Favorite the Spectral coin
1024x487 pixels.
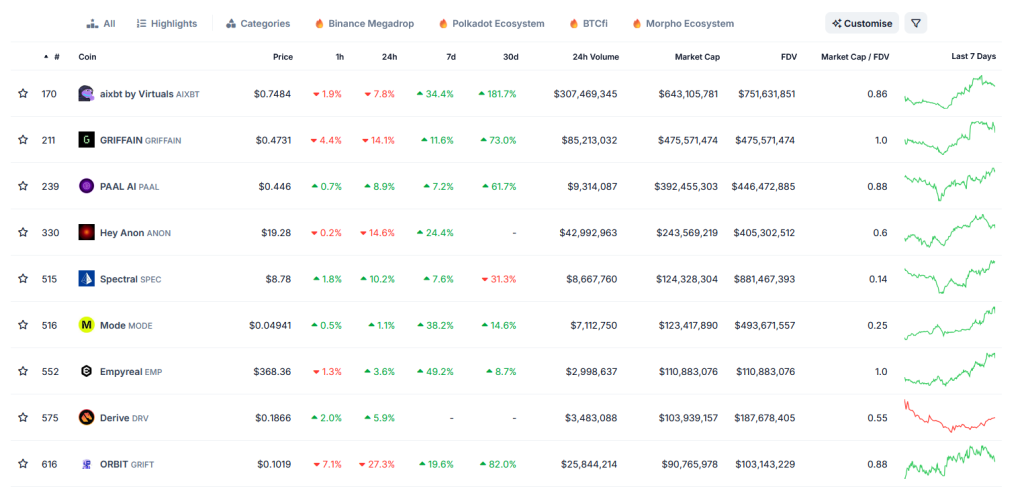(23, 279)
